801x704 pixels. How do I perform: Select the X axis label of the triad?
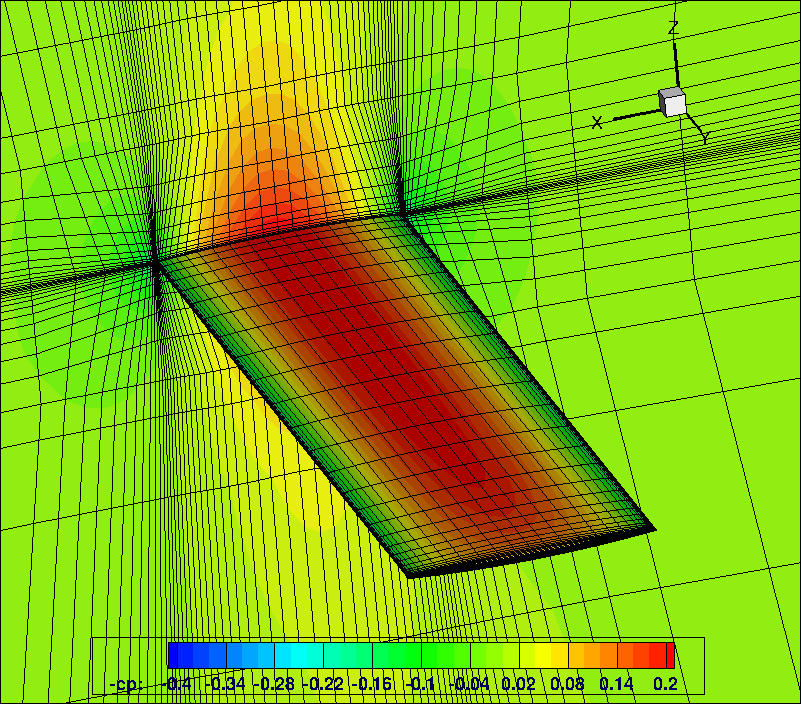pos(597,122)
